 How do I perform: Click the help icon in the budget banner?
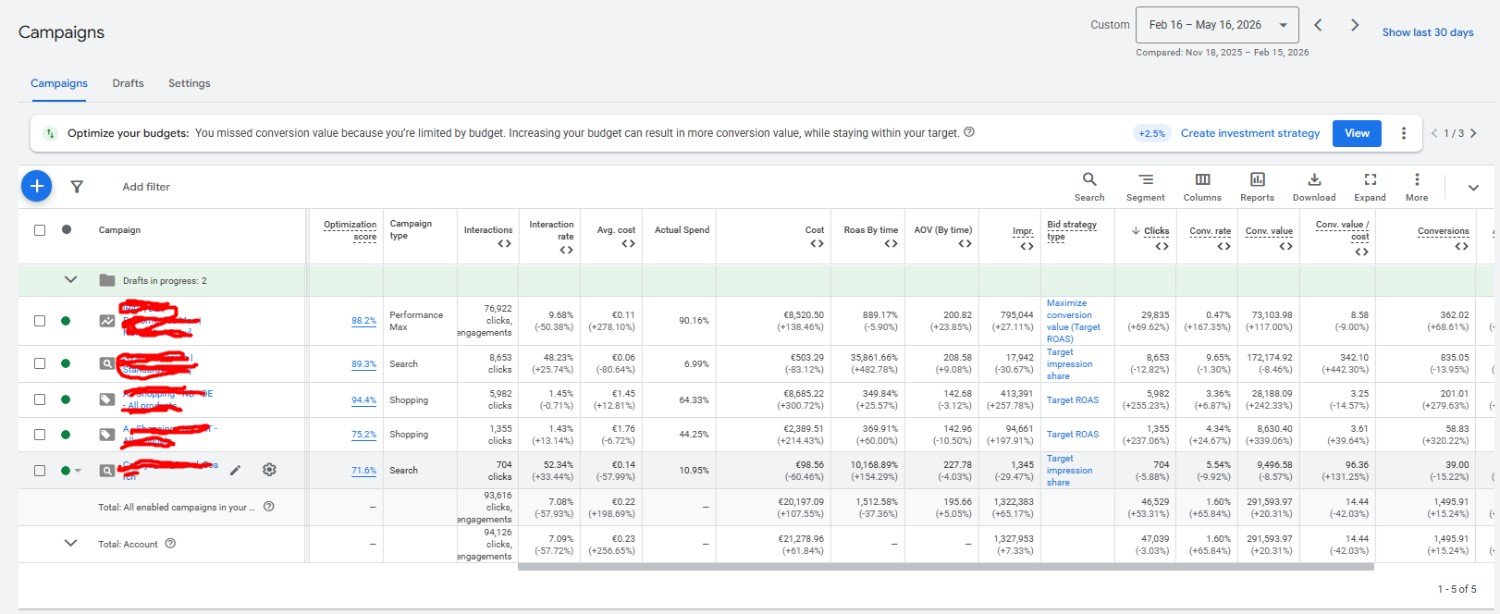[x=969, y=132]
